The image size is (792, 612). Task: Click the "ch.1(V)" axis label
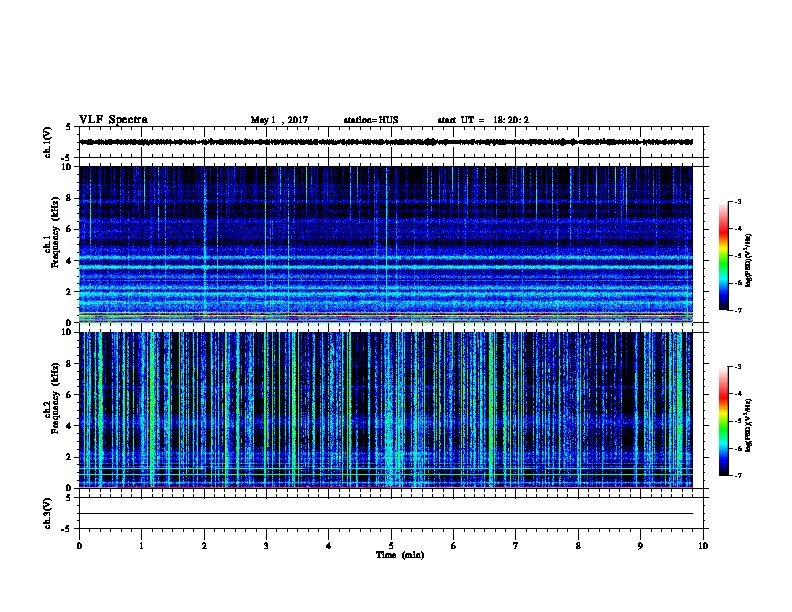[48, 142]
